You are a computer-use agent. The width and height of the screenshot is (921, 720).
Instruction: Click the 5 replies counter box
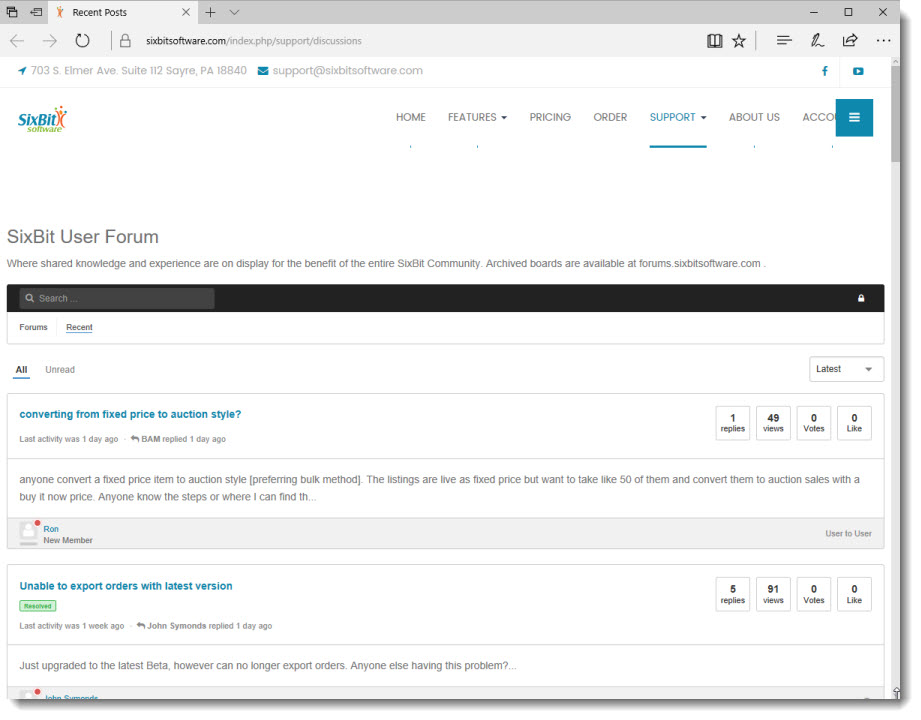pyautogui.click(x=732, y=594)
